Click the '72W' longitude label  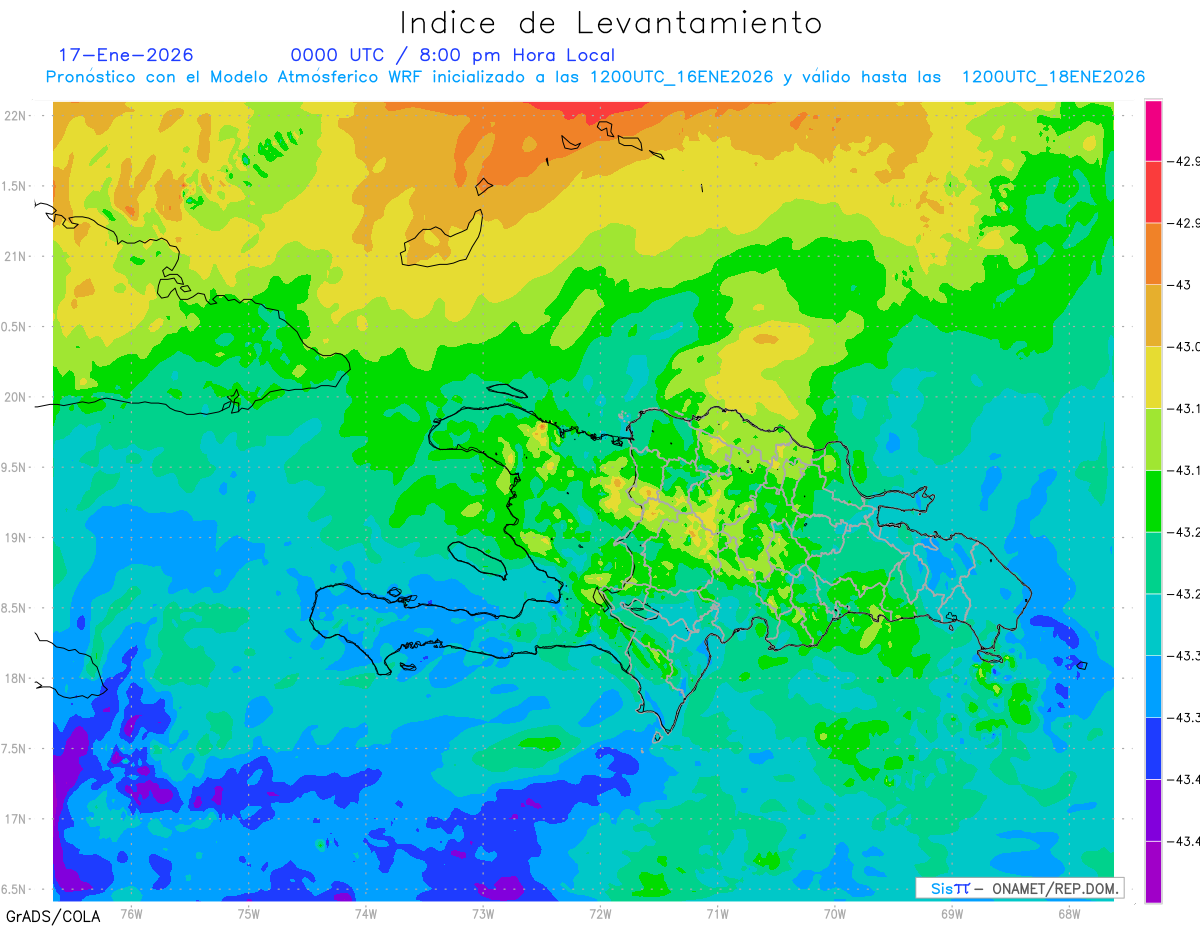point(600,913)
